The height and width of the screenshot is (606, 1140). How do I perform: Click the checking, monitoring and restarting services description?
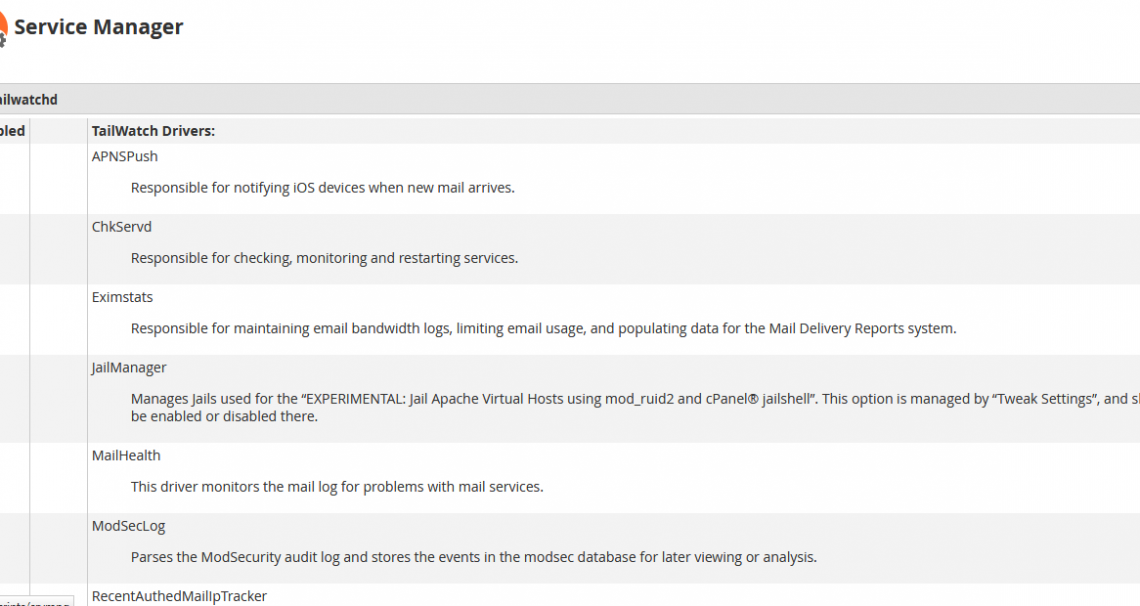(324, 258)
